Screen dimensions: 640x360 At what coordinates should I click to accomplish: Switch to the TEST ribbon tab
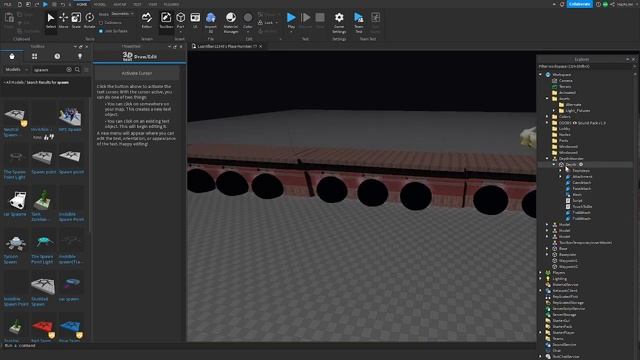[137, 4]
